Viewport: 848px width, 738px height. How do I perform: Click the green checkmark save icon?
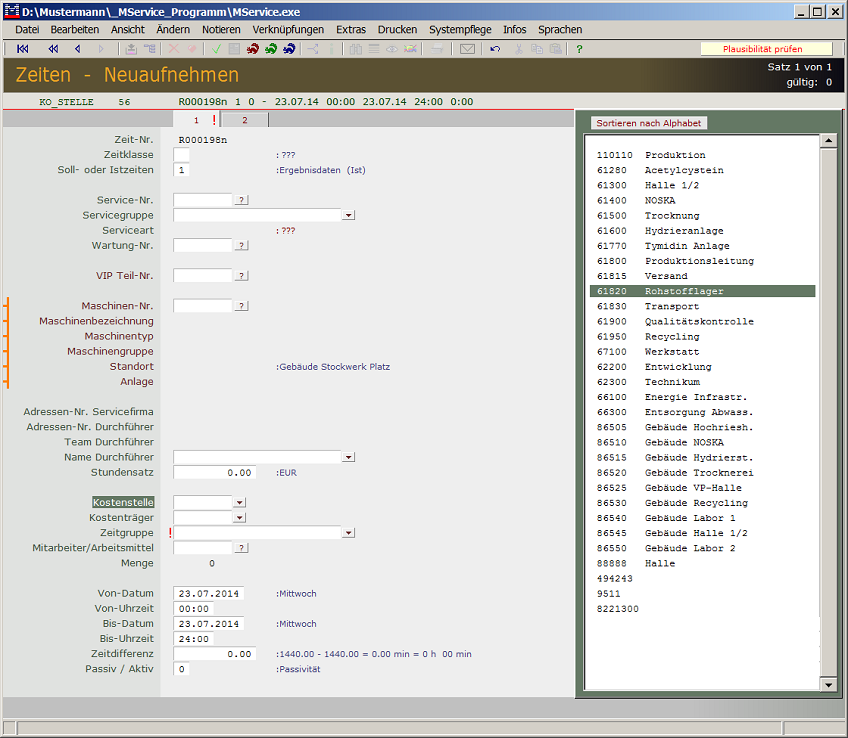coord(216,49)
